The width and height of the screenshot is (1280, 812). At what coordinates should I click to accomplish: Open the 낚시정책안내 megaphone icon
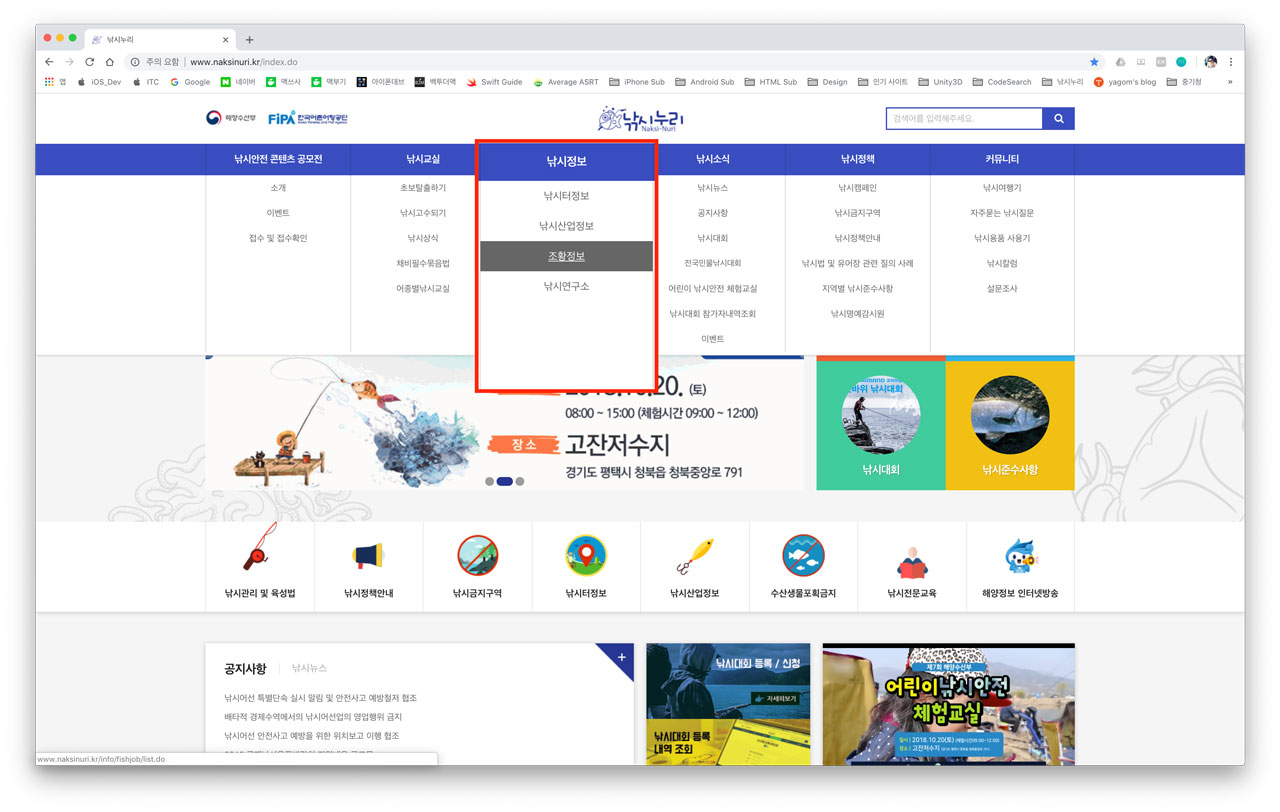click(x=368, y=556)
